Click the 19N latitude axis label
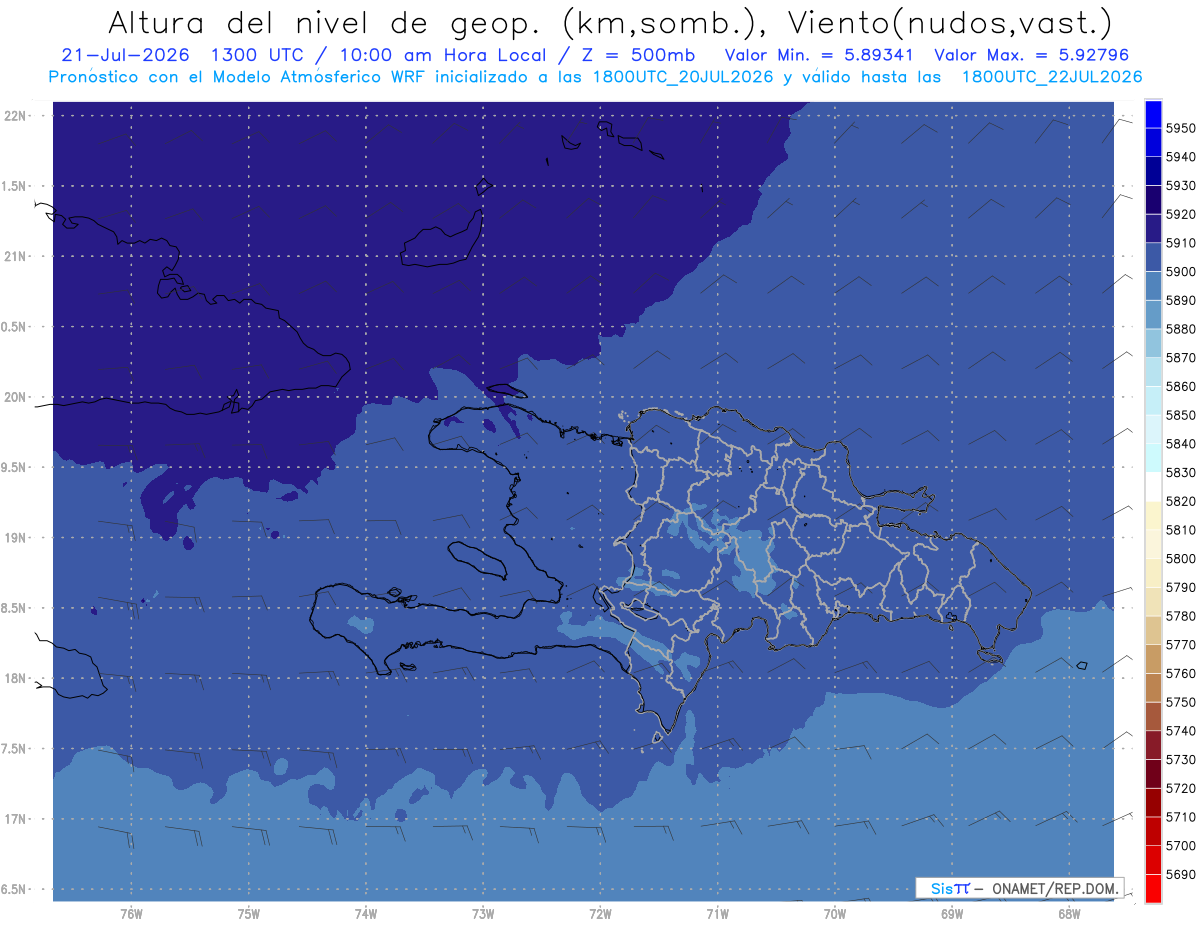 (x=16, y=538)
